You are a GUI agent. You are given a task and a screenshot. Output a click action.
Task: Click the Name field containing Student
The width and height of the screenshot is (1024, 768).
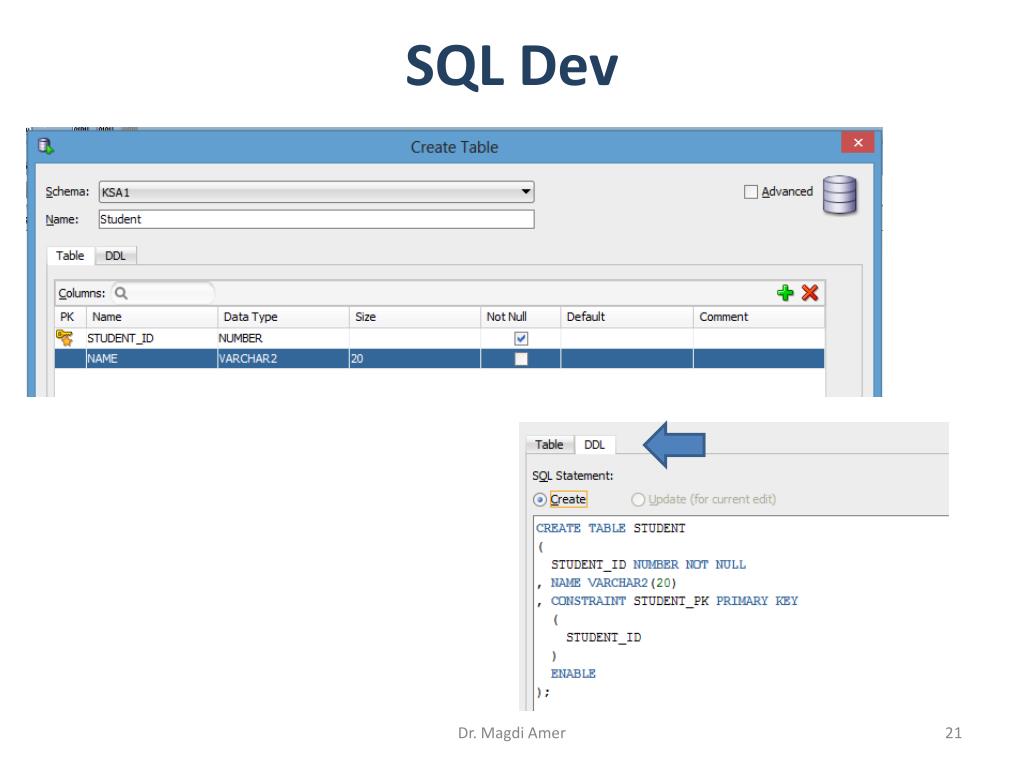(316, 219)
